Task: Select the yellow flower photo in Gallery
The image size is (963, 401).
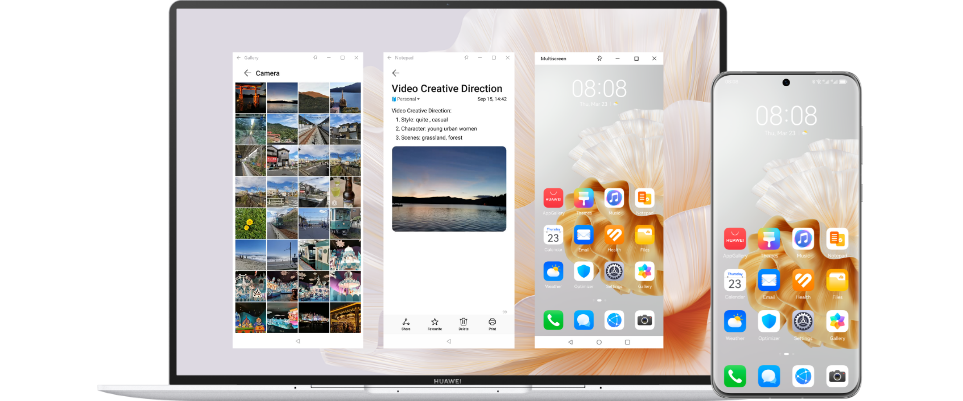Action: click(249, 223)
